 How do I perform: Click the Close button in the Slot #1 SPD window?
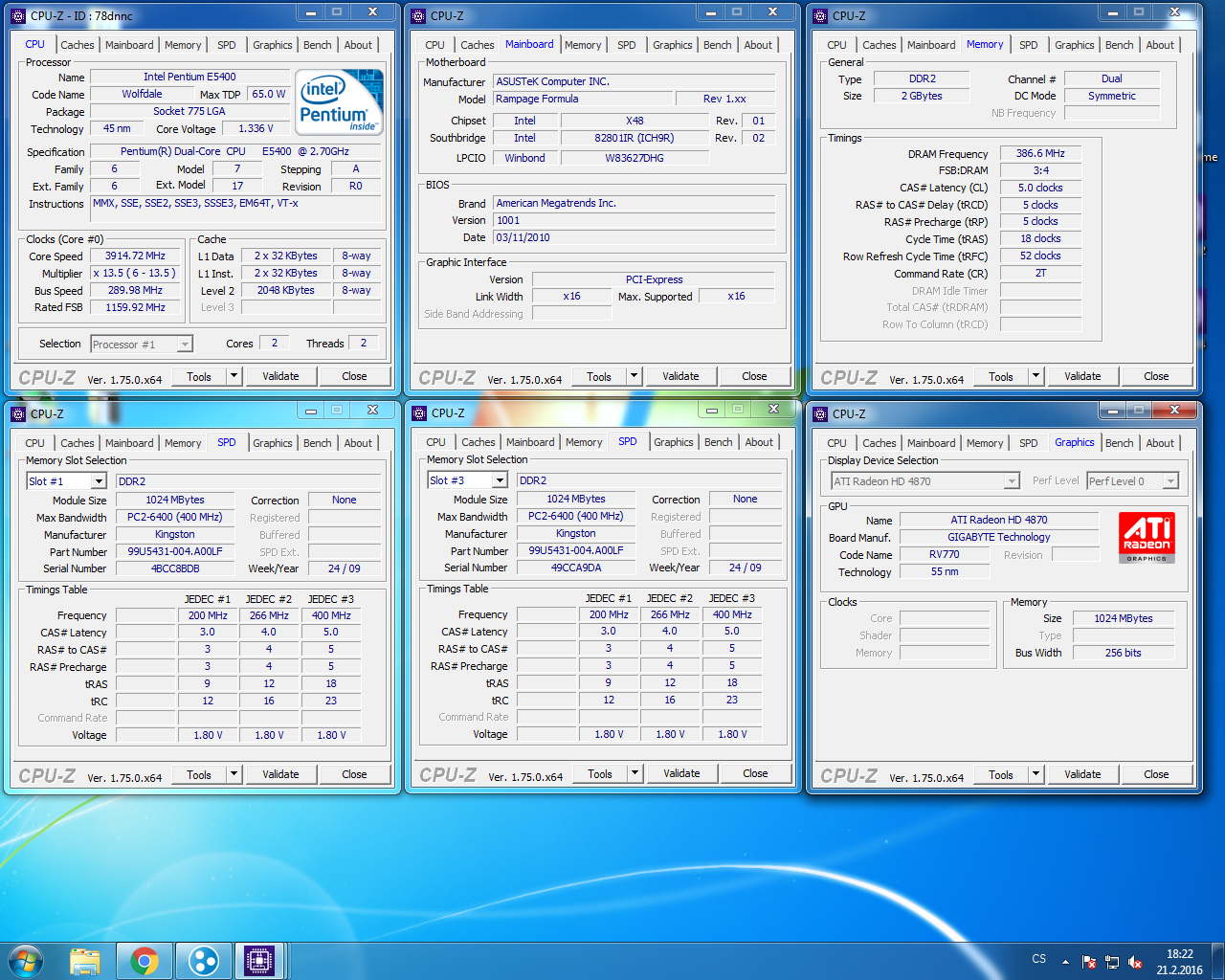coord(354,774)
